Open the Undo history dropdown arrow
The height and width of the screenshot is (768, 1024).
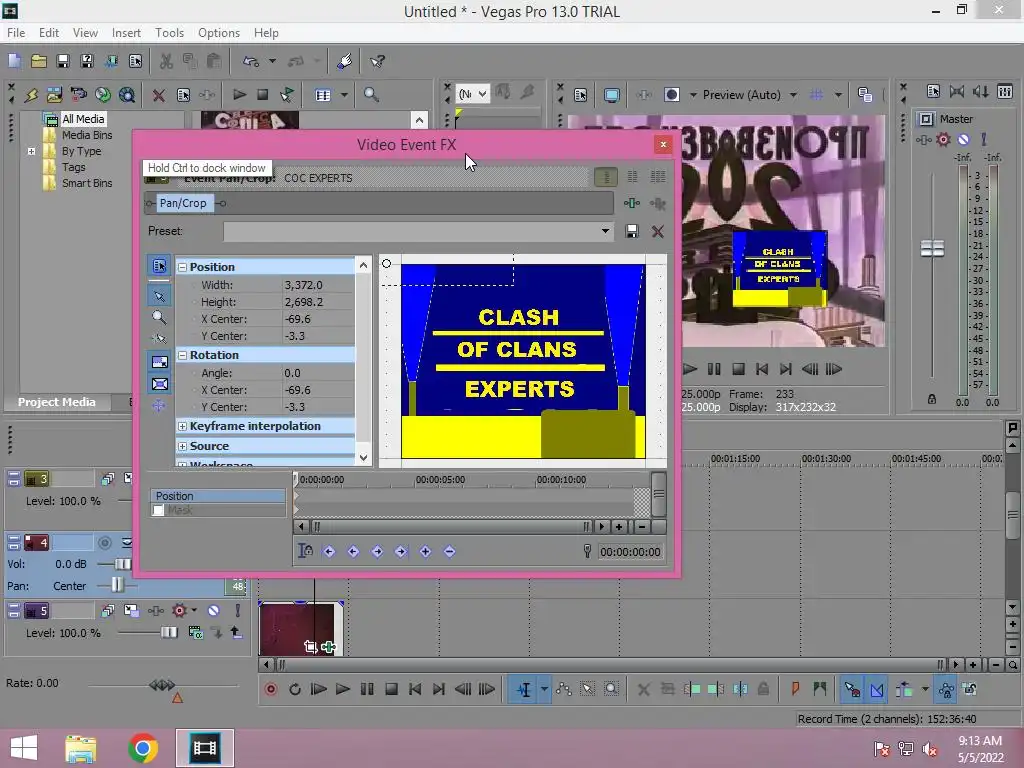click(272, 61)
